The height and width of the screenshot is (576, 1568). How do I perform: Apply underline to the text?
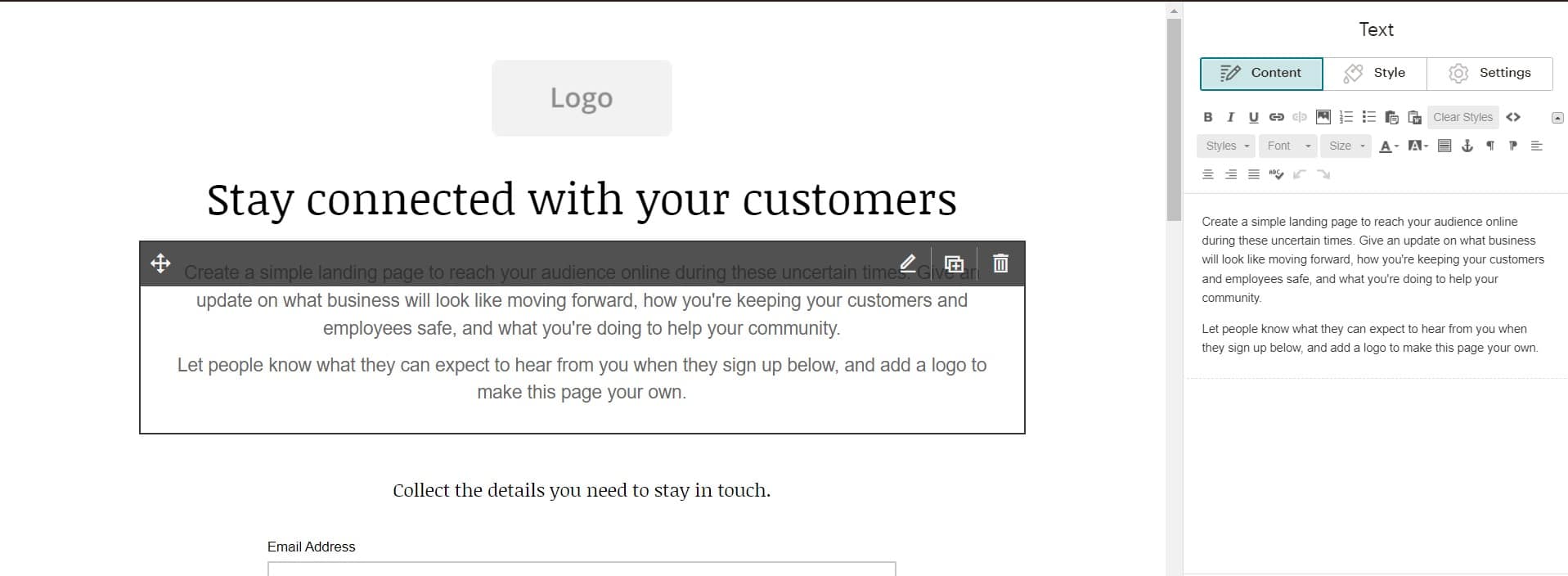point(1253,117)
